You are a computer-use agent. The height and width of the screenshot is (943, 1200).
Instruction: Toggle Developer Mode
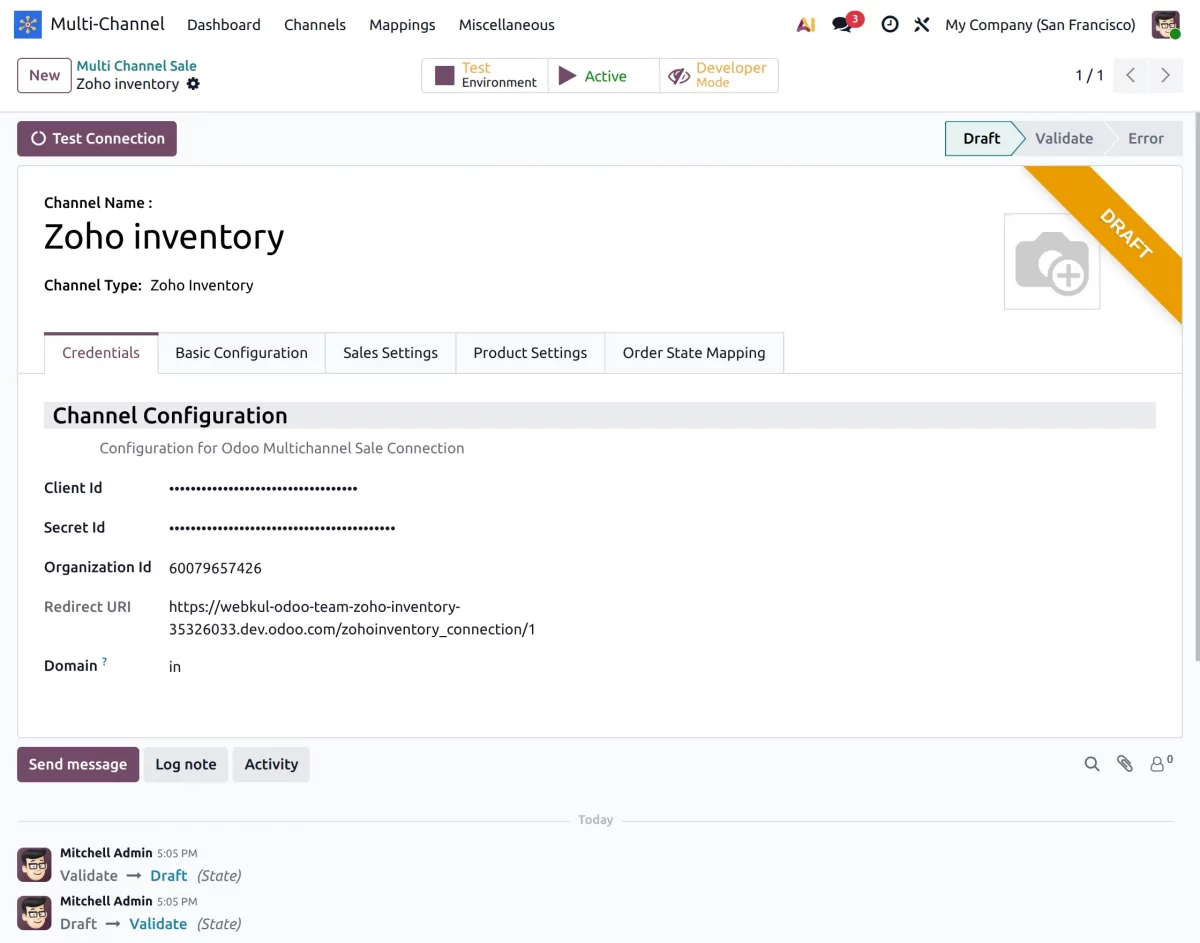pos(718,76)
